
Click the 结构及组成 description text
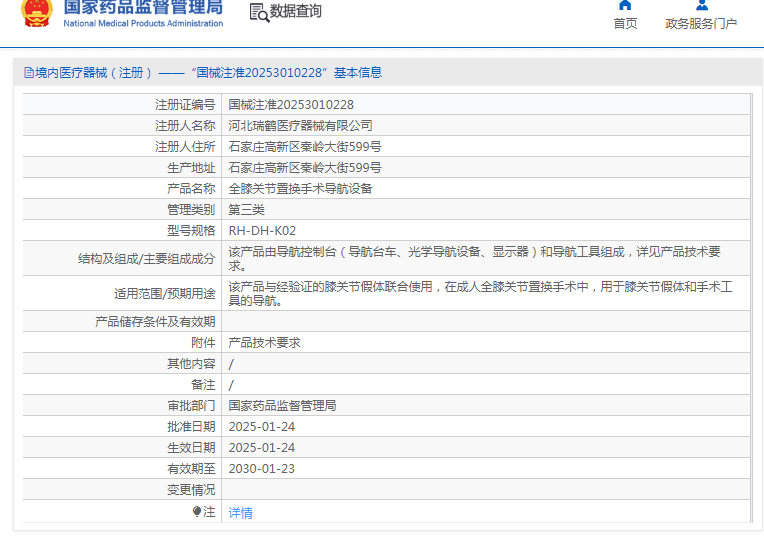click(x=475, y=258)
